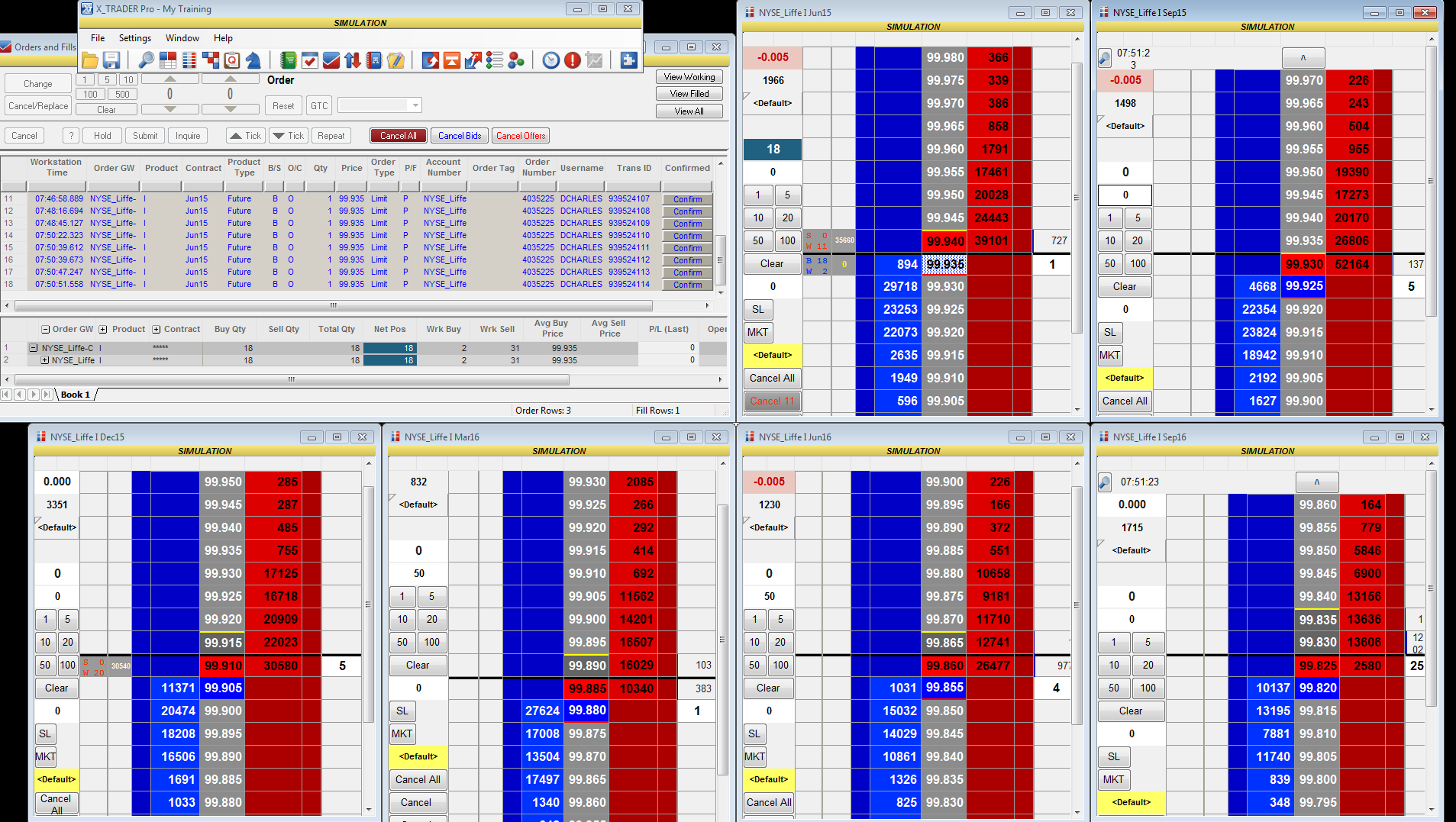This screenshot has width=1456, height=822.
Task: Open the Window menu
Action: (x=182, y=38)
